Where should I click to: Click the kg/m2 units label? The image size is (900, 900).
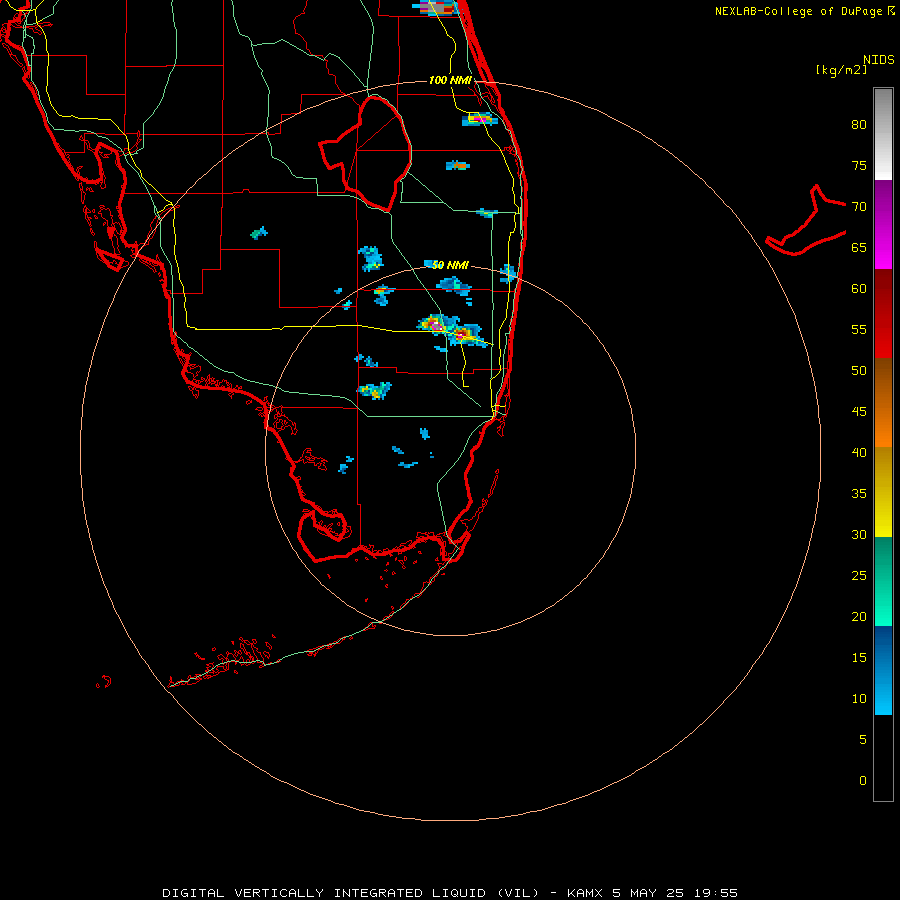(x=841, y=70)
